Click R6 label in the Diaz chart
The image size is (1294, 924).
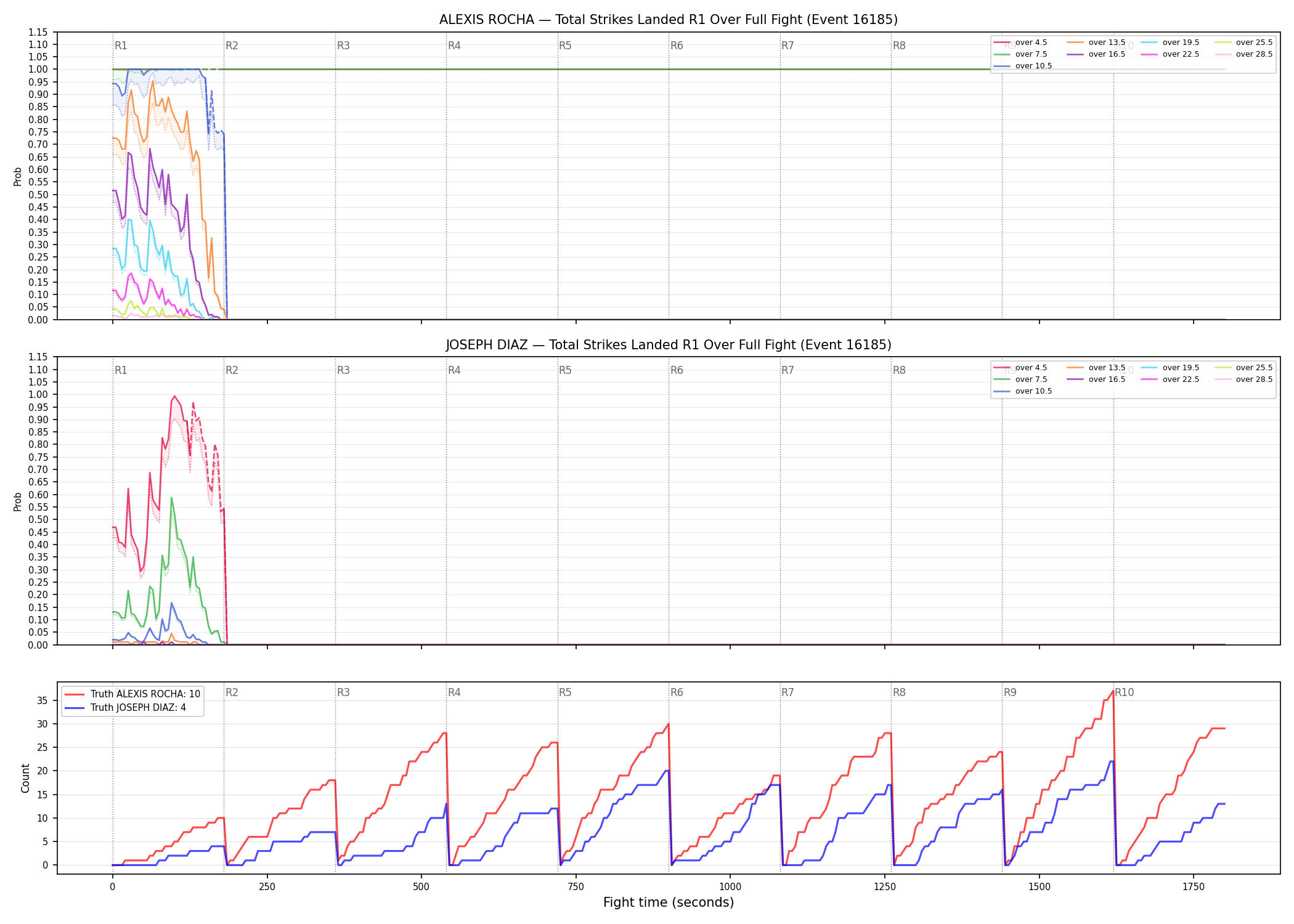tap(677, 370)
